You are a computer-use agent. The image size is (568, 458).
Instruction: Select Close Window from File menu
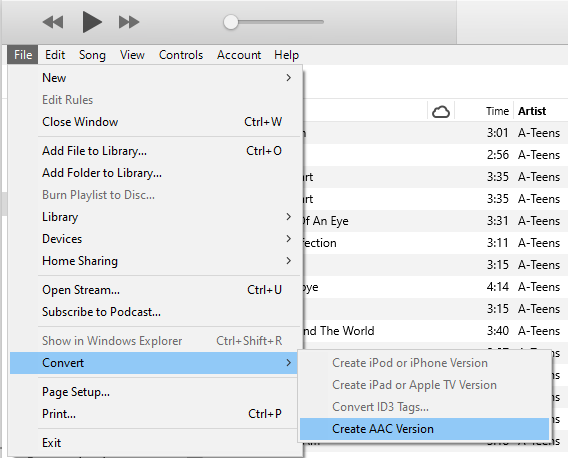[155, 122]
